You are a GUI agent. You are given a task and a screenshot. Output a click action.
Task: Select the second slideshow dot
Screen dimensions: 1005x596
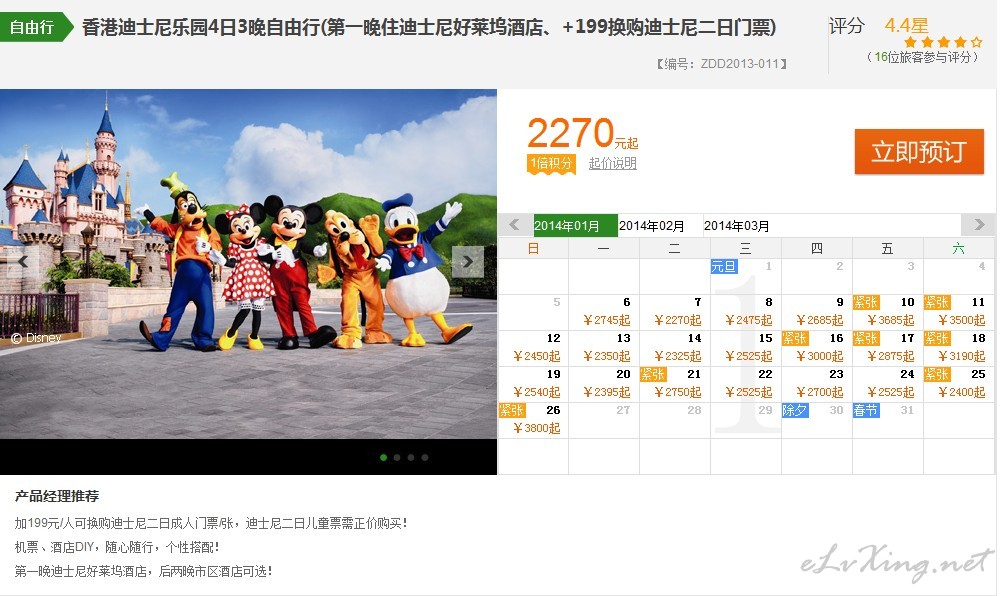[397, 458]
